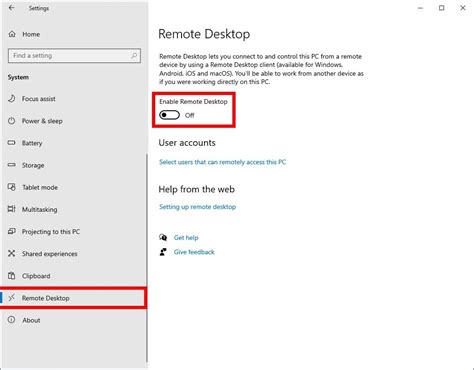Close the Settings window
This screenshot has height=370, width=474.
coord(463,8)
